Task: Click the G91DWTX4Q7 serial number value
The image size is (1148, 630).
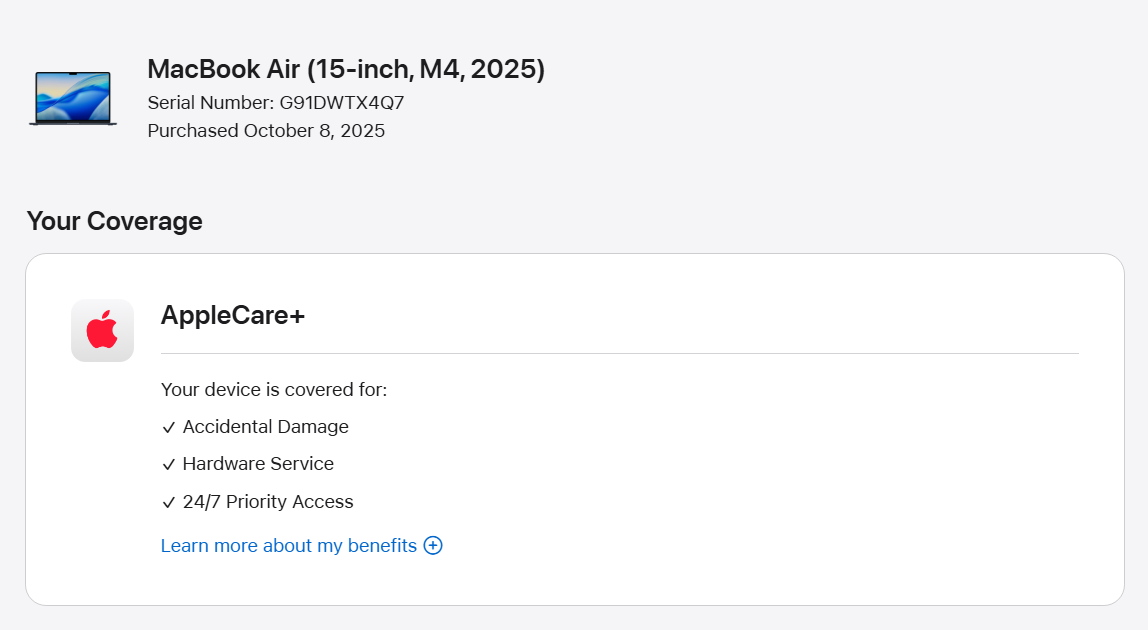Action: 342,103
